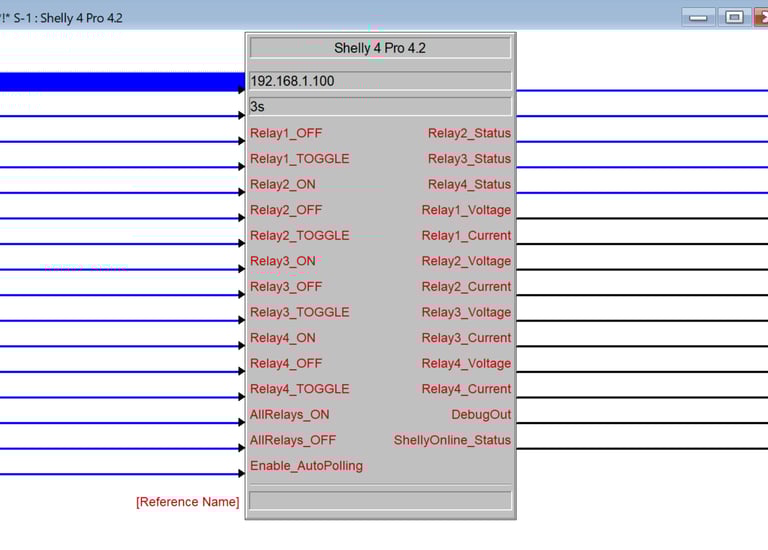Select the AllRelays_ON input signal
The image size is (768, 550).
pyautogui.click(x=289, y=414)
